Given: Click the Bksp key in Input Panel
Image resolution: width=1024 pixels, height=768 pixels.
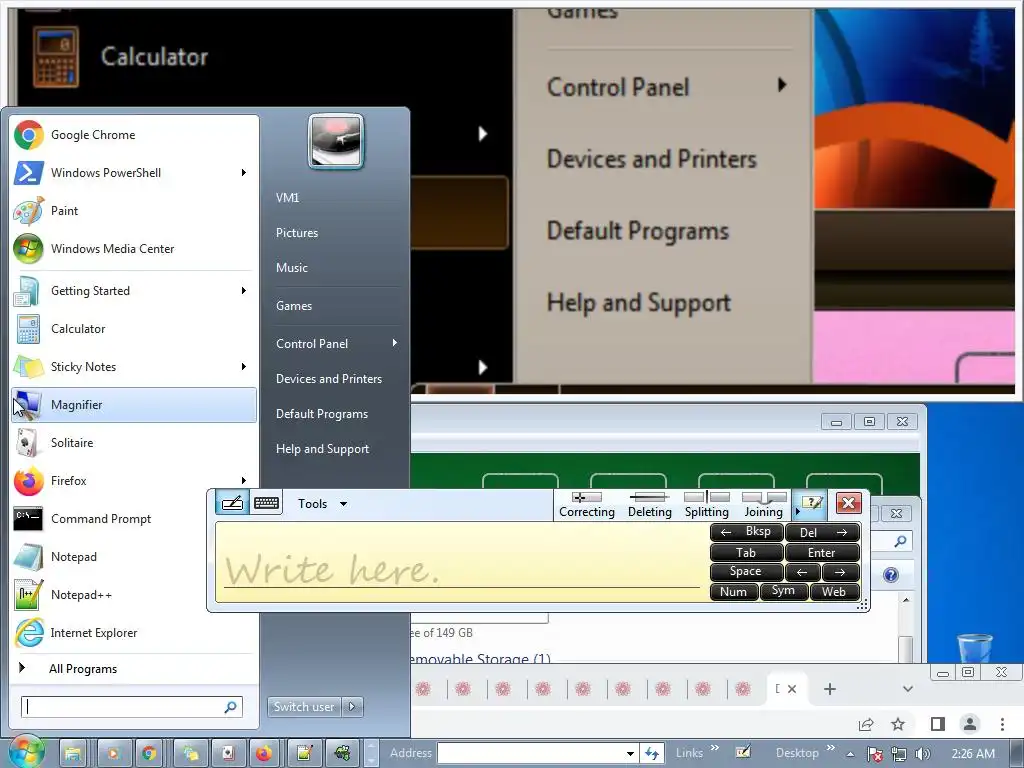Looking at the screenshot, I should pyautogui.click(x=746, y=532).
